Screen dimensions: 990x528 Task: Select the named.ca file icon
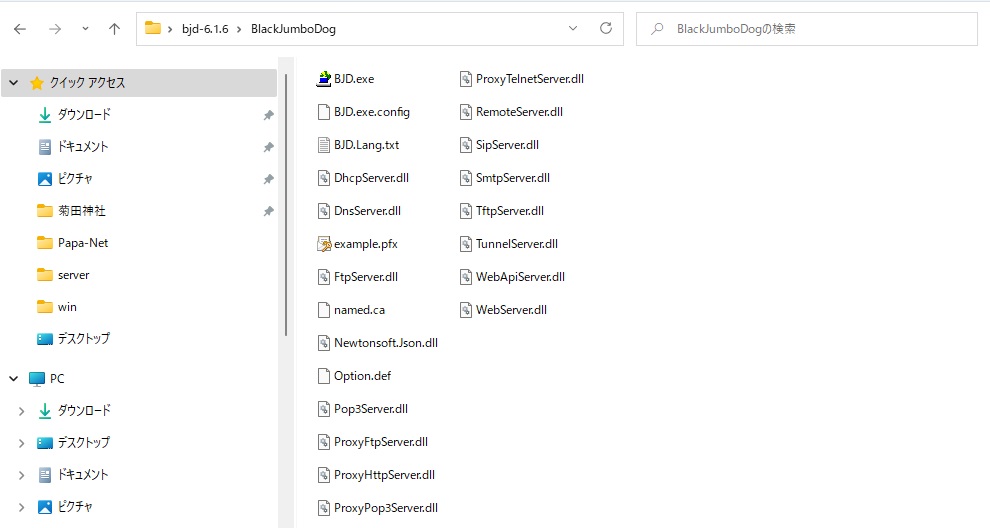click(x=323, y=309)
